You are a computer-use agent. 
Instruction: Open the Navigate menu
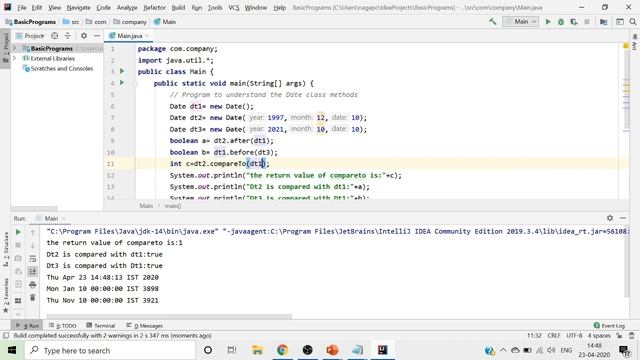pyautogui.click(x=78, y=7)
